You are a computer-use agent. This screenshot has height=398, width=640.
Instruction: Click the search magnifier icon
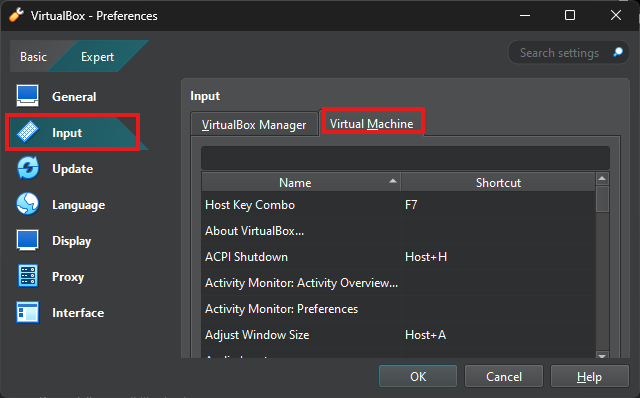618,52
